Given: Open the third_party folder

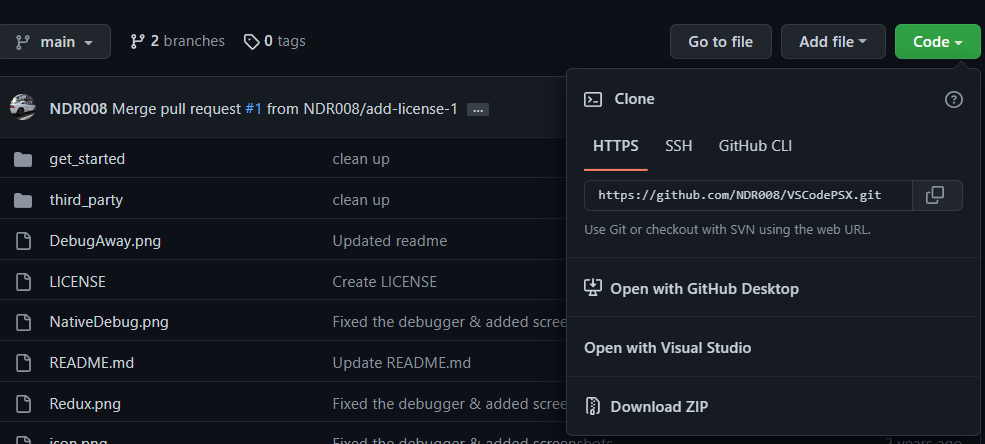Looking at the screenshot, I should click(x=86, y=200).
